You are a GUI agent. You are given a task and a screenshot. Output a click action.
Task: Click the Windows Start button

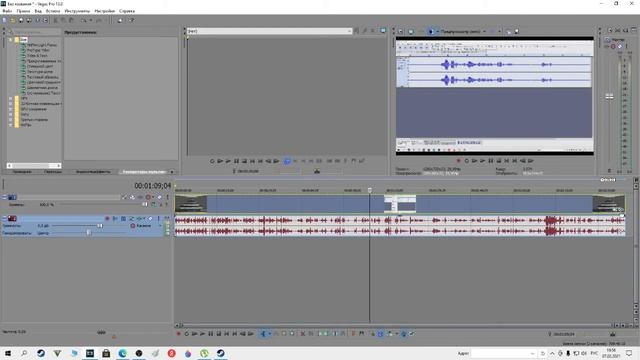[8, 353]
